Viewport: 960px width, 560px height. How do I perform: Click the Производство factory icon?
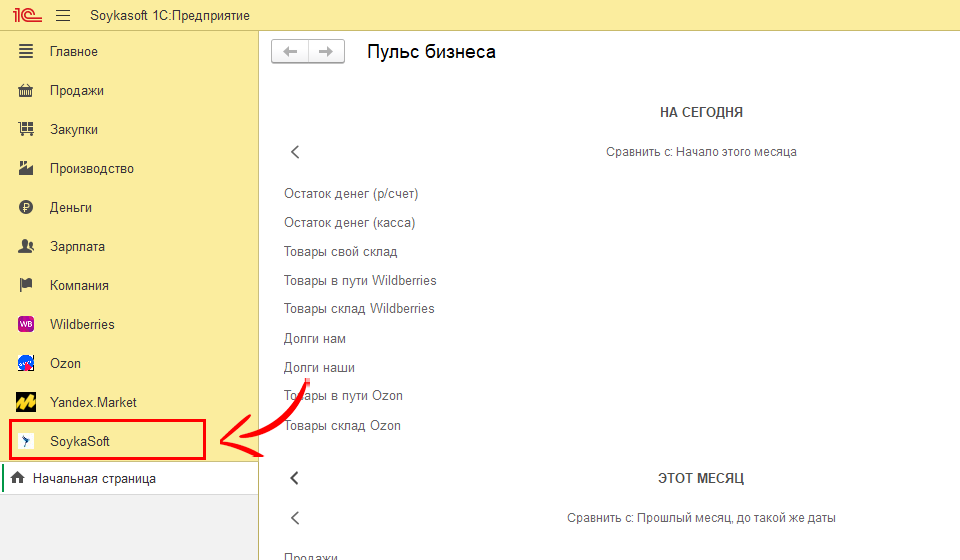tap(27, 168)
